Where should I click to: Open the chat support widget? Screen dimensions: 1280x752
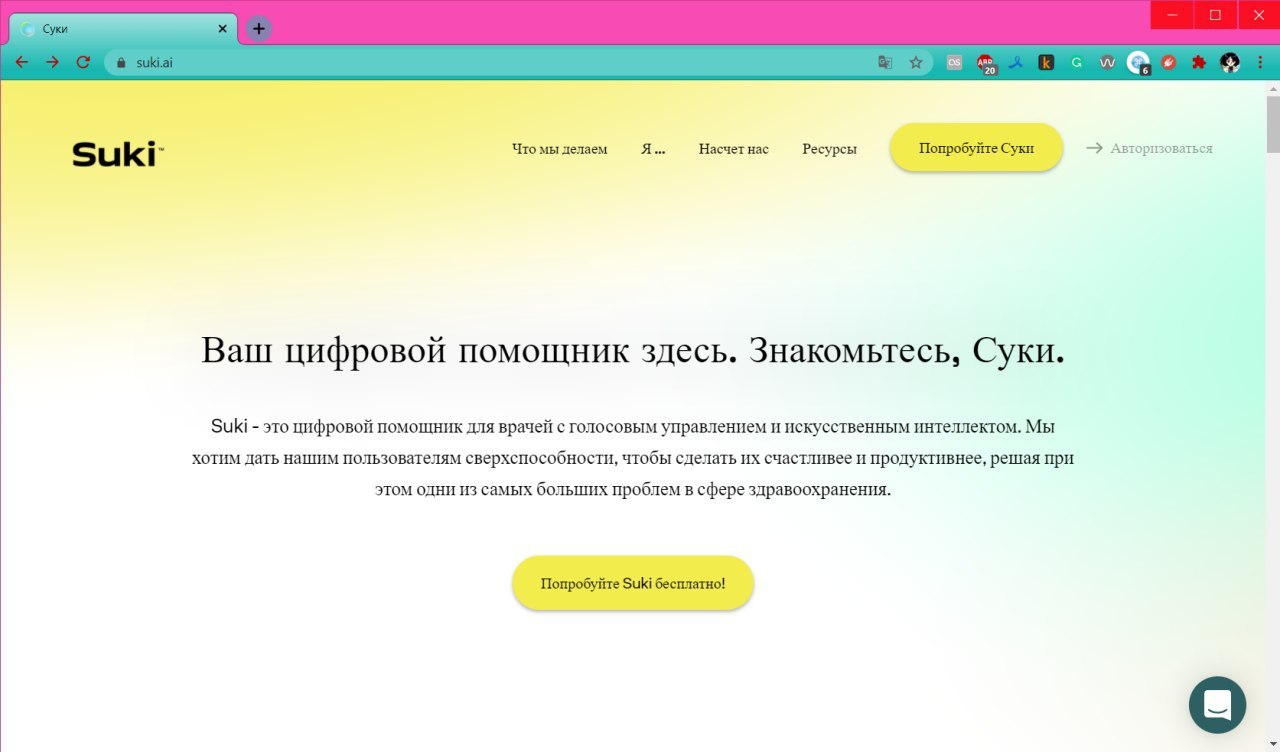point(1217,705)
